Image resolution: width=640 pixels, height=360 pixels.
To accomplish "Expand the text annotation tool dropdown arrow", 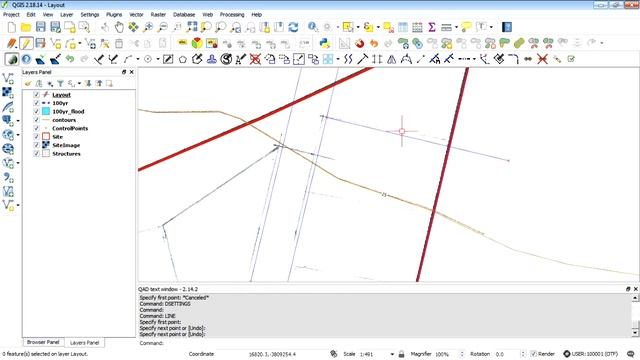I will coord(491,27).
